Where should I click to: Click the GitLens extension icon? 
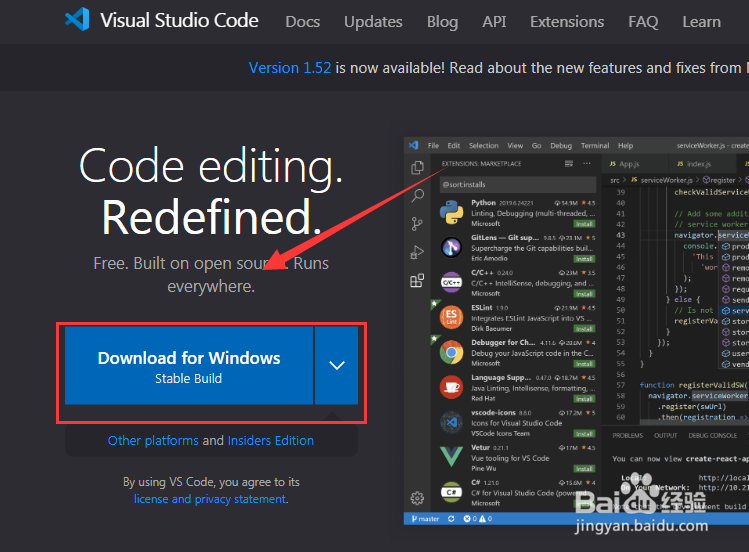(x=451, y=247)
